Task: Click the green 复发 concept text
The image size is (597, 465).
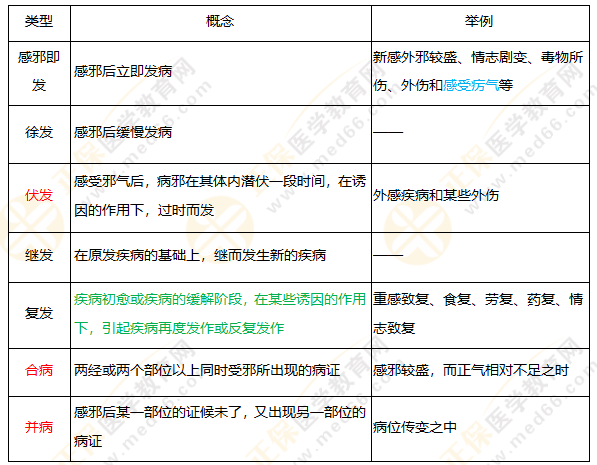Action: coord(220,313)
